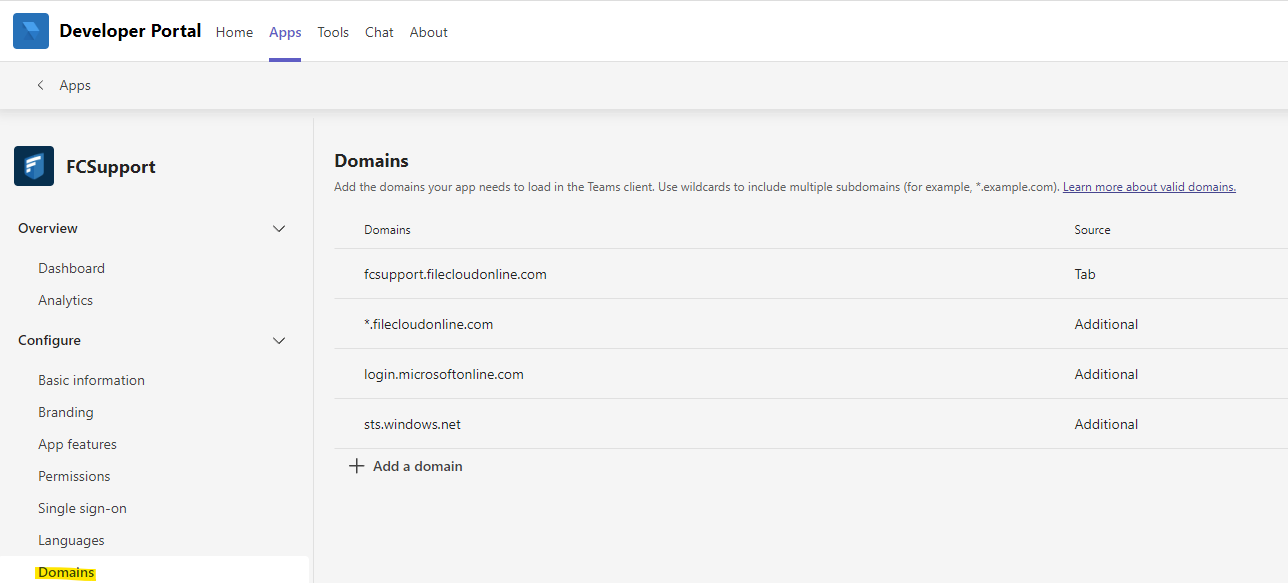The image size is (1288, 583).
Task: Collapse the Overview section
Action: pyautogui.click(x=279, y=228)
